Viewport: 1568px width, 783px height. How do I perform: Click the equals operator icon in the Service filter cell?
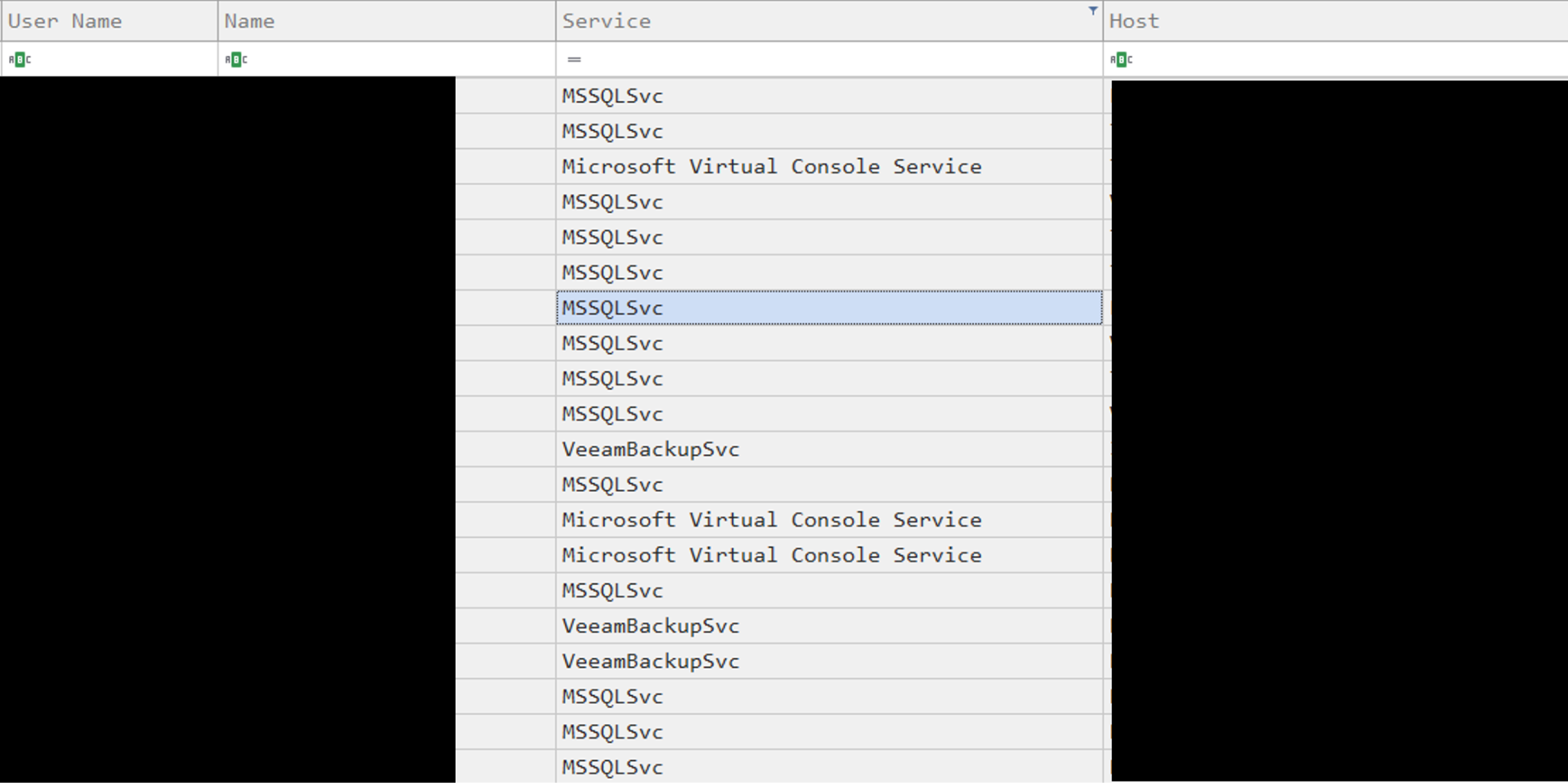click(573, 59)
